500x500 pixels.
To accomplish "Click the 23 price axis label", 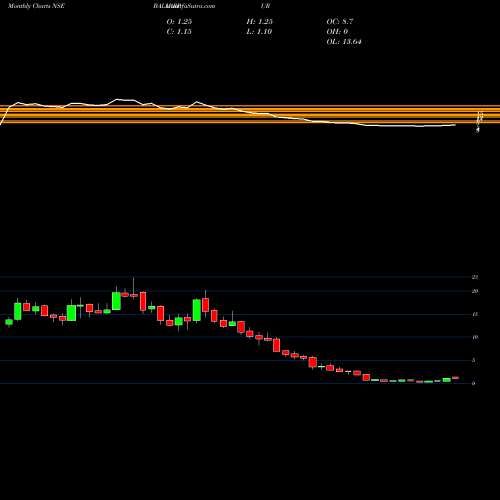I will click(475, 277).
